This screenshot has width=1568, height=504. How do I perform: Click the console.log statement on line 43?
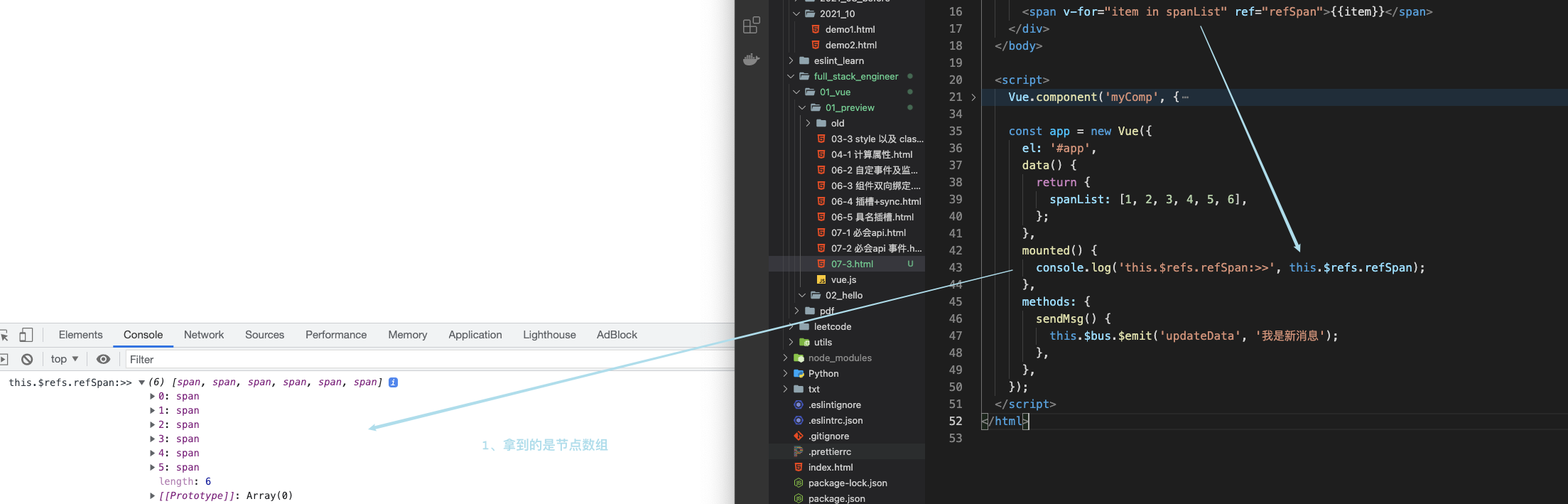click(1231, 268)
